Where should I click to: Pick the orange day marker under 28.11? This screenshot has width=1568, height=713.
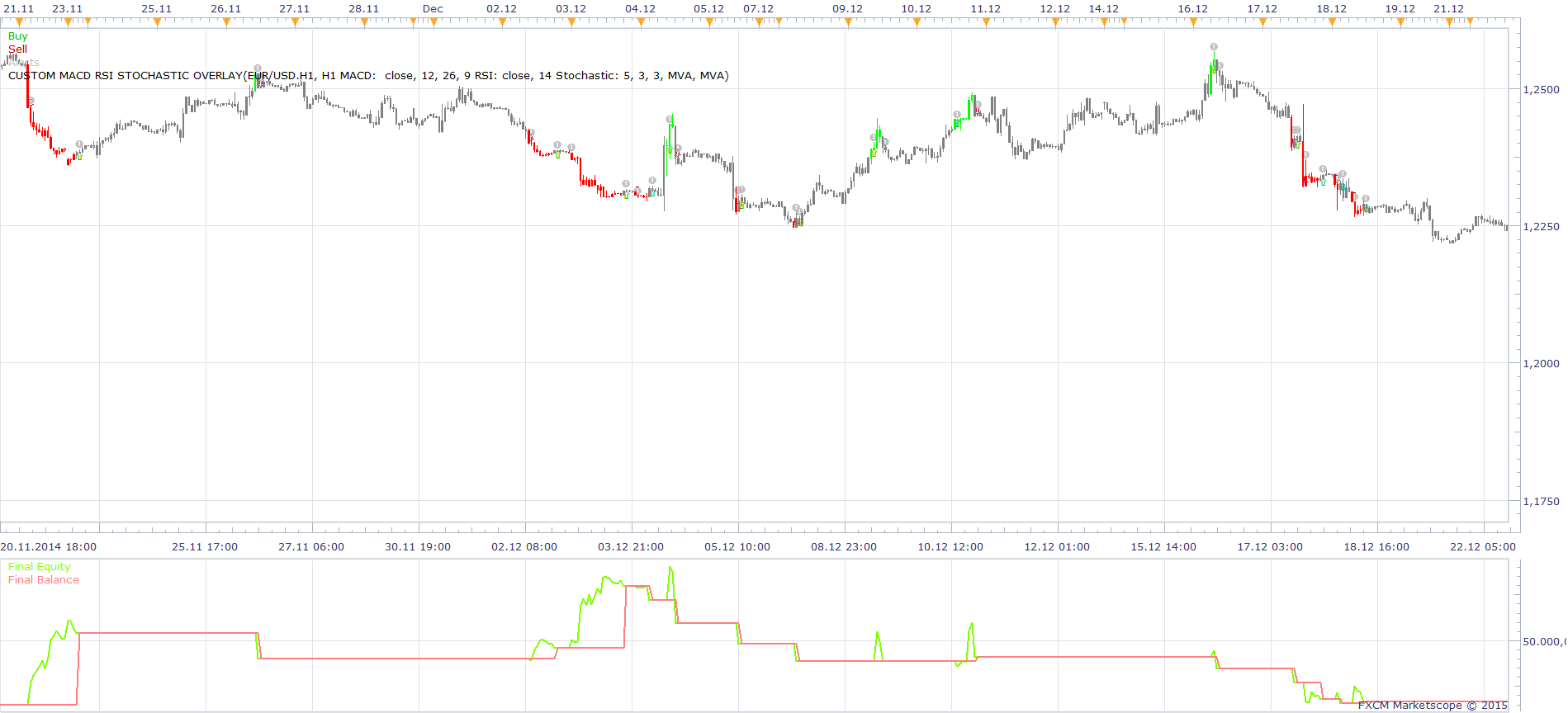(x=364, y=22)
